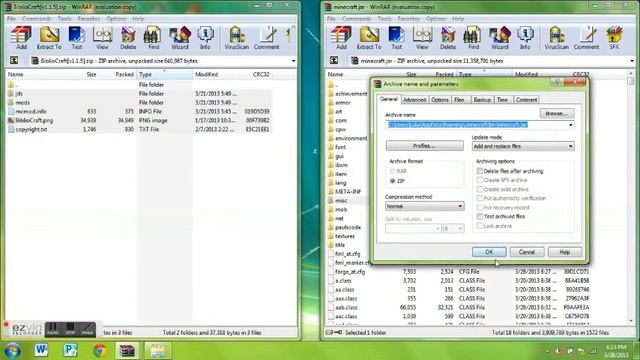
Task: Switch to Comment tab in dialog
Action: pyautogui.click(x=526, y=100)
